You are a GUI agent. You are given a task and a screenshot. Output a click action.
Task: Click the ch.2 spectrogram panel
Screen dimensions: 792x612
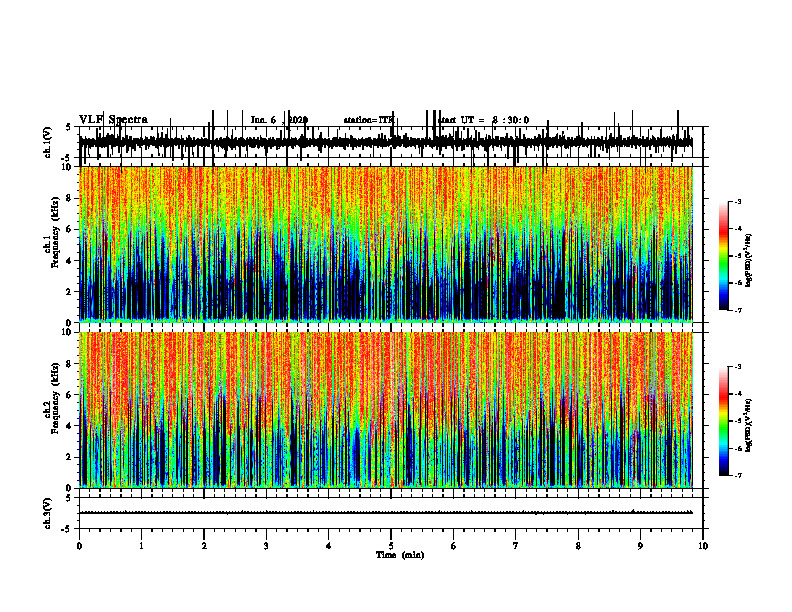coord(386,410)
